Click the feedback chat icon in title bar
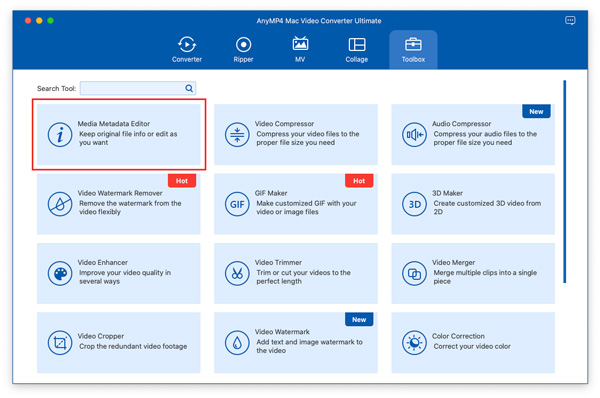 click(570, 20)
